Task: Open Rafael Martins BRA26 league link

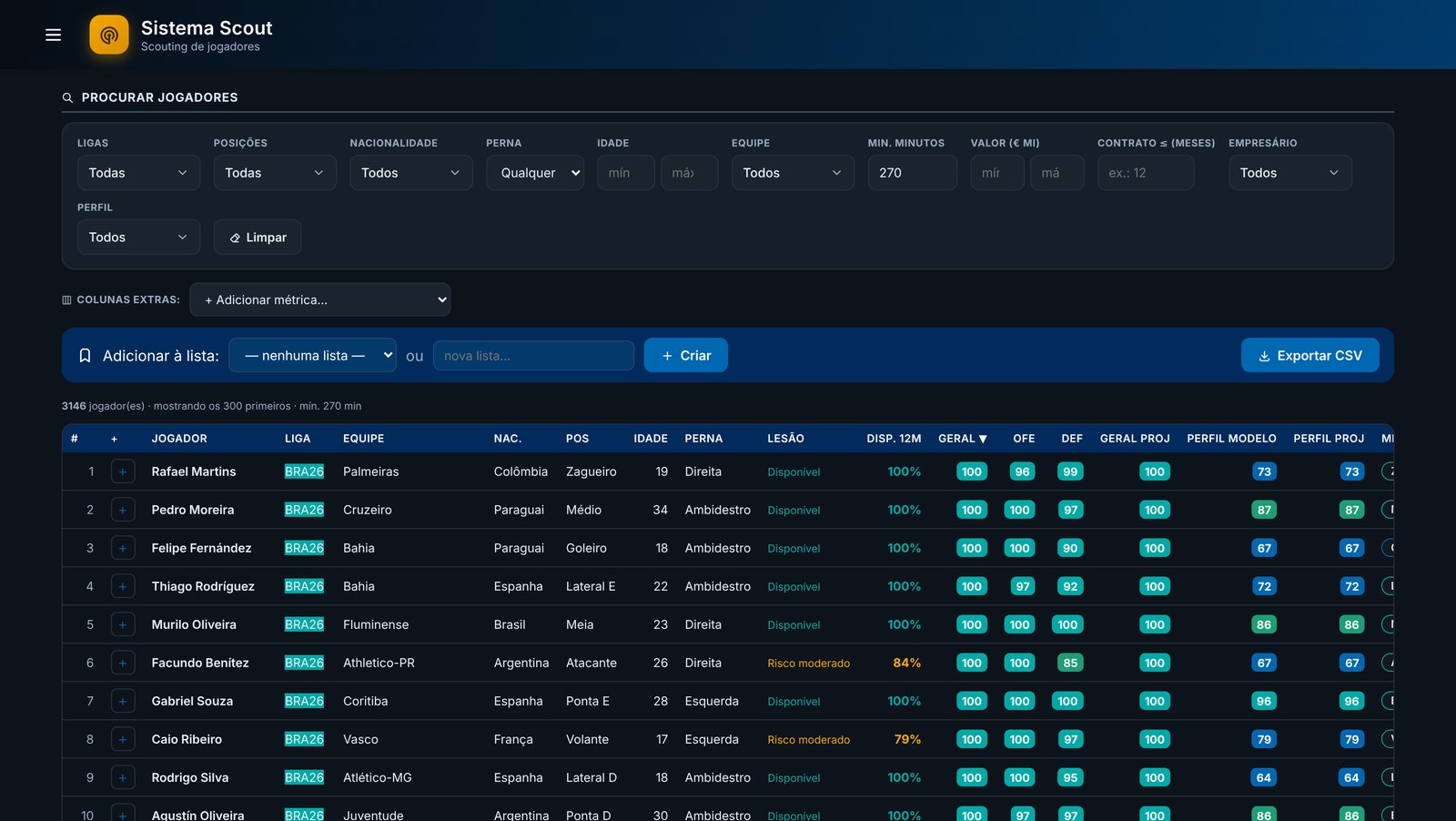Action: 304,471
